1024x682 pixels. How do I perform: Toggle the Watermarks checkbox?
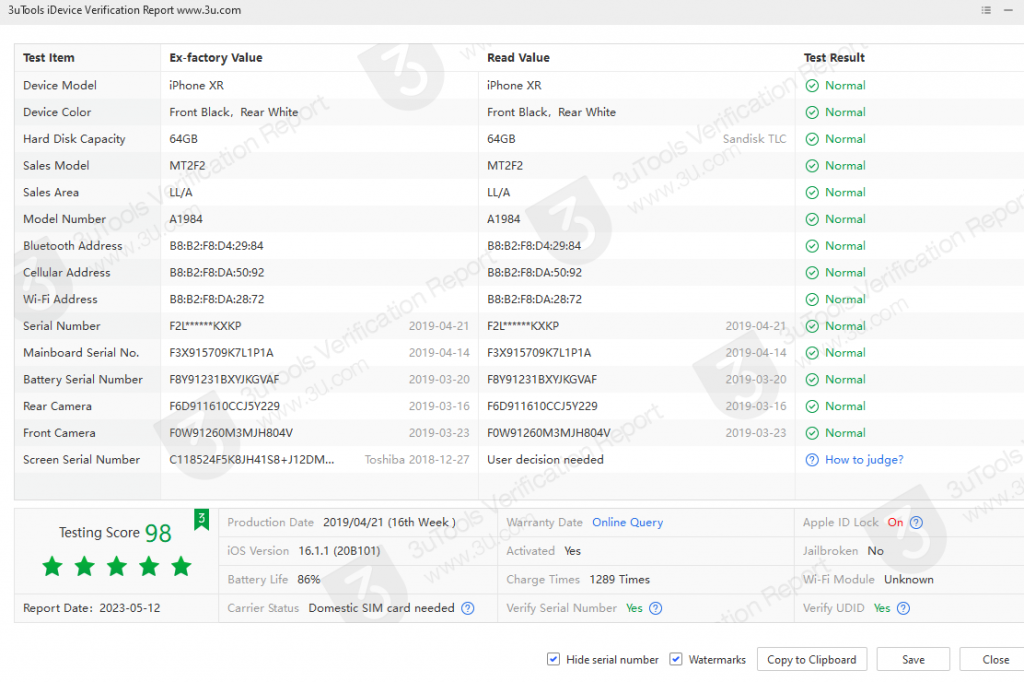(x=676, y=659)
